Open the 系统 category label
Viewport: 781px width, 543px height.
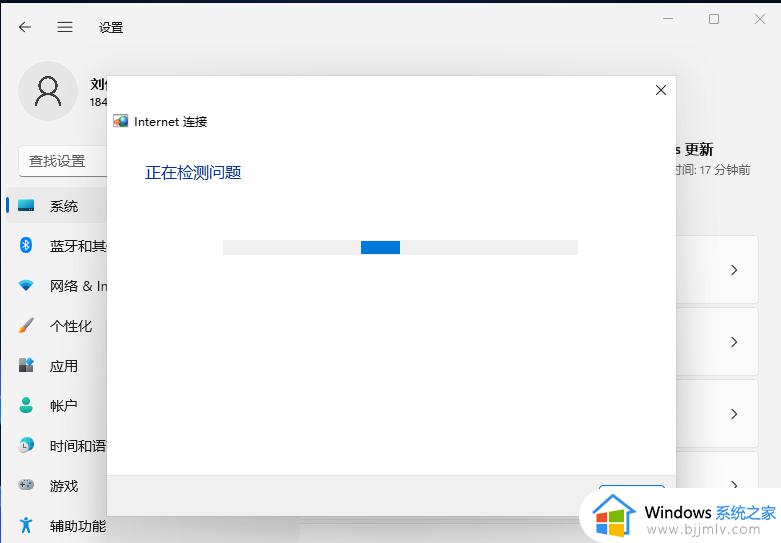tap(64, 206)
